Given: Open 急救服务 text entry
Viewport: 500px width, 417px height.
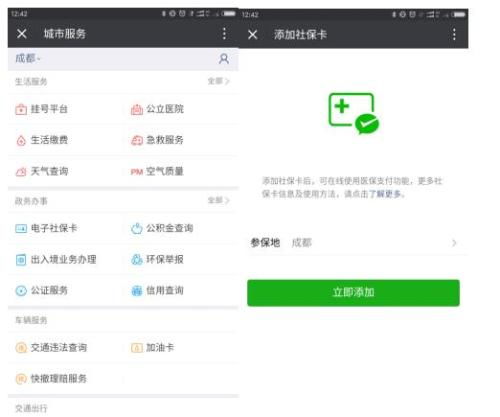Looking at the screenshot, I should 165,140.
